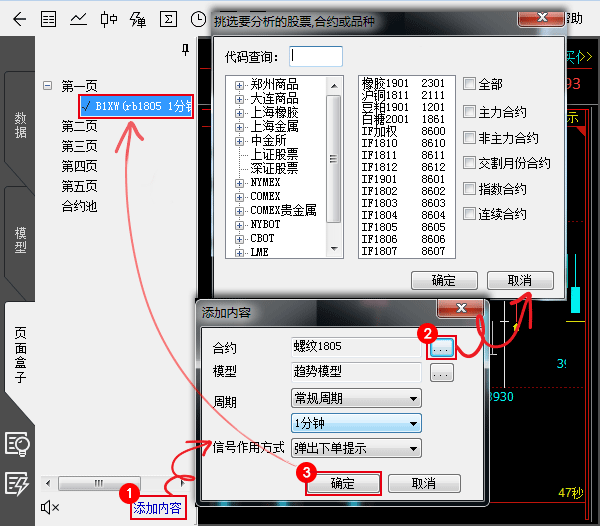Click the clock icon in toolbar
The height and width of the screenshot is (526, 600).
point(199,18)
